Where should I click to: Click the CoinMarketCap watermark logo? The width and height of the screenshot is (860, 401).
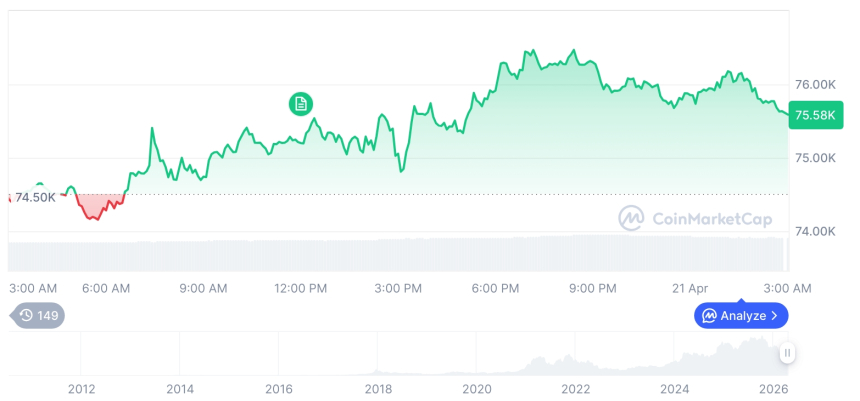630,218
